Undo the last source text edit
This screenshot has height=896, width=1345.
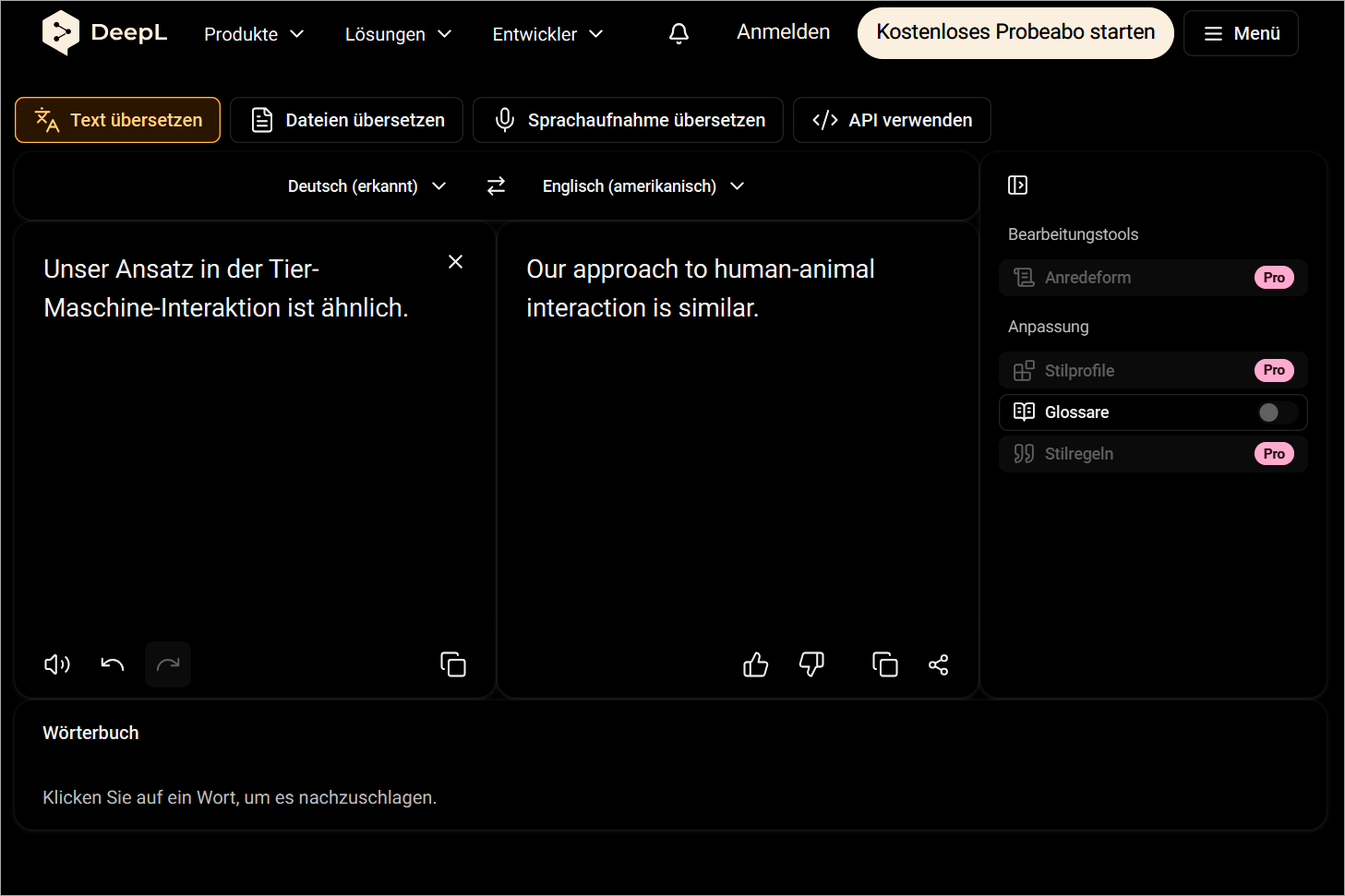coord(113,664)
